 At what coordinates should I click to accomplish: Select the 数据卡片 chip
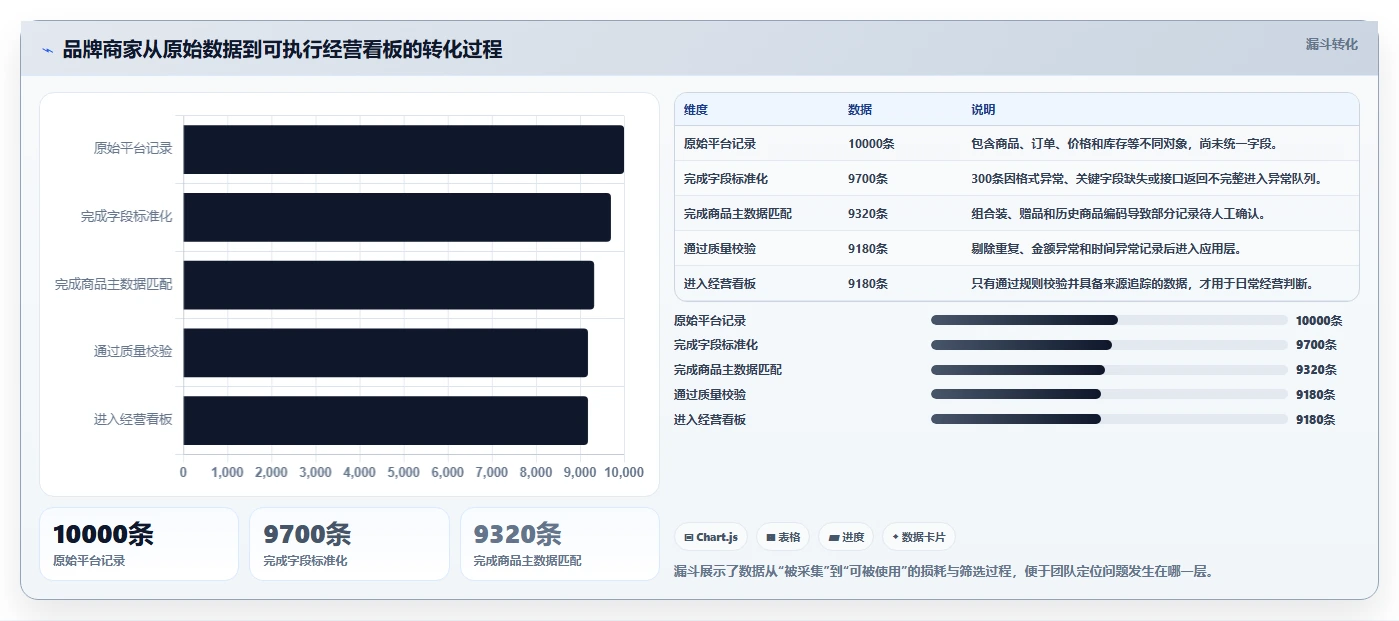(918, 537)
